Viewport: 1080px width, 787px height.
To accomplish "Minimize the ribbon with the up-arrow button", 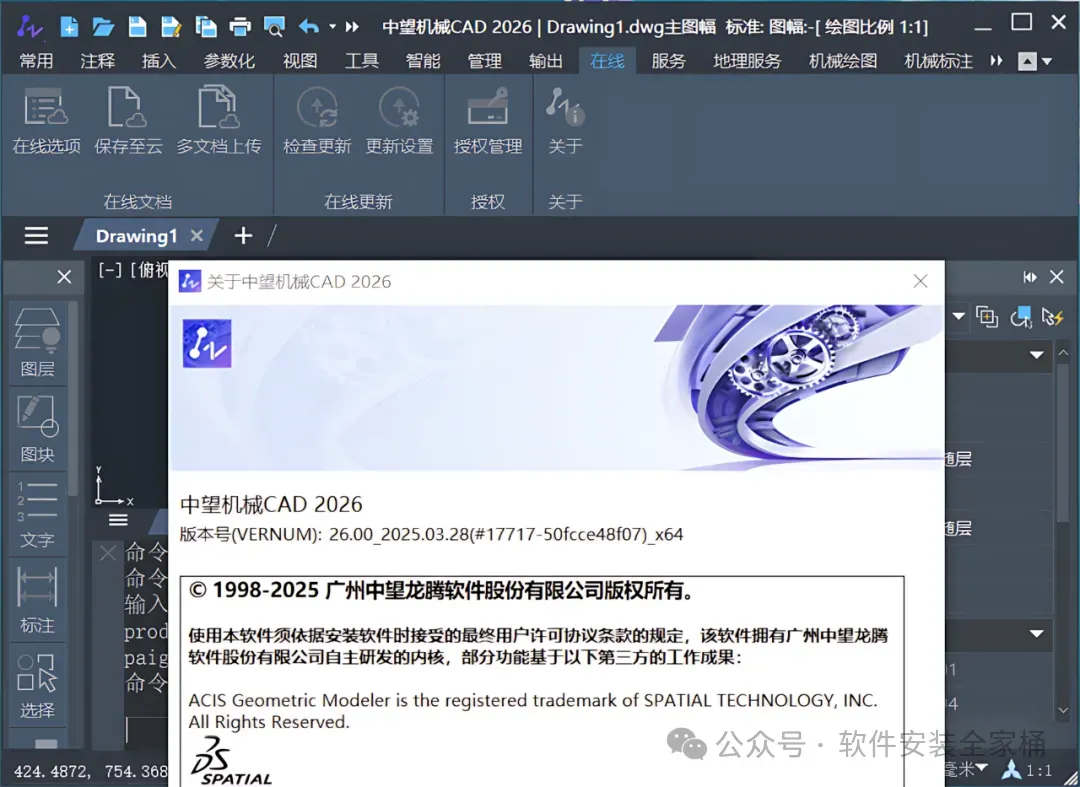I will (1027, 61).
